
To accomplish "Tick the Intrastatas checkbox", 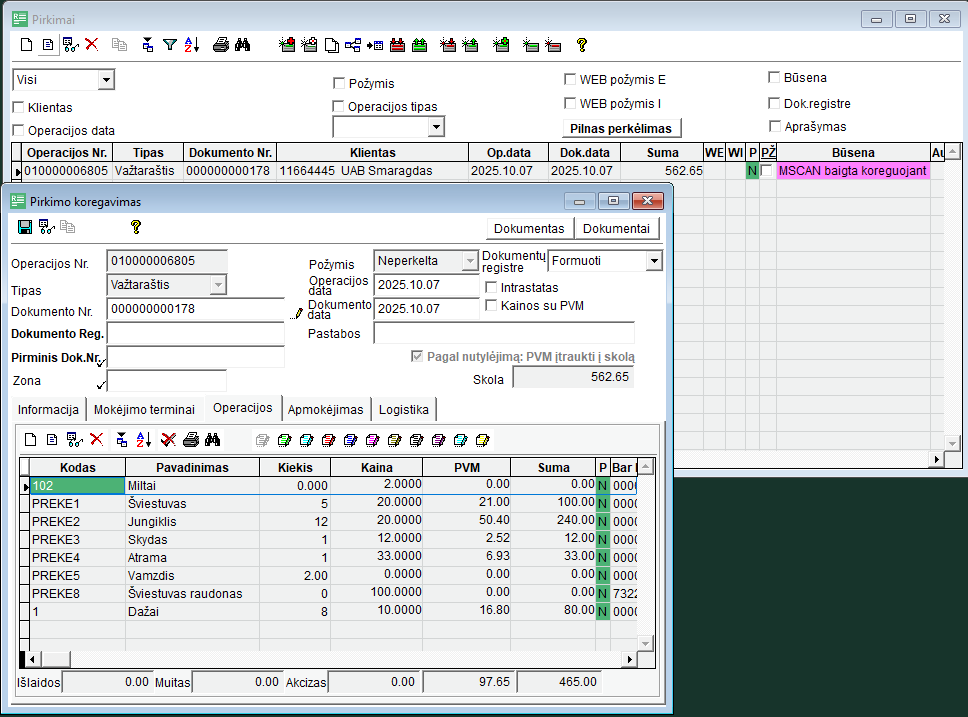I will coord(491,287).
